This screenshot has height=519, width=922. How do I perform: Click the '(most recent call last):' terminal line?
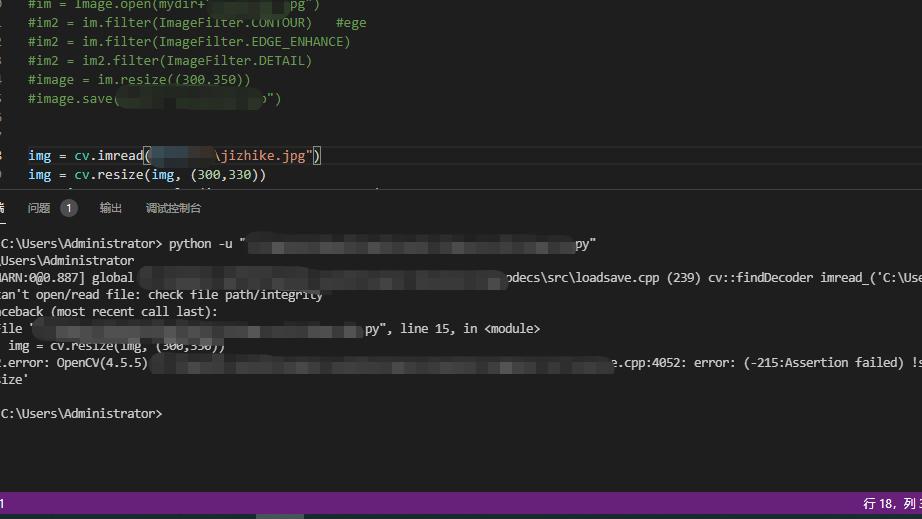[134, 312]
